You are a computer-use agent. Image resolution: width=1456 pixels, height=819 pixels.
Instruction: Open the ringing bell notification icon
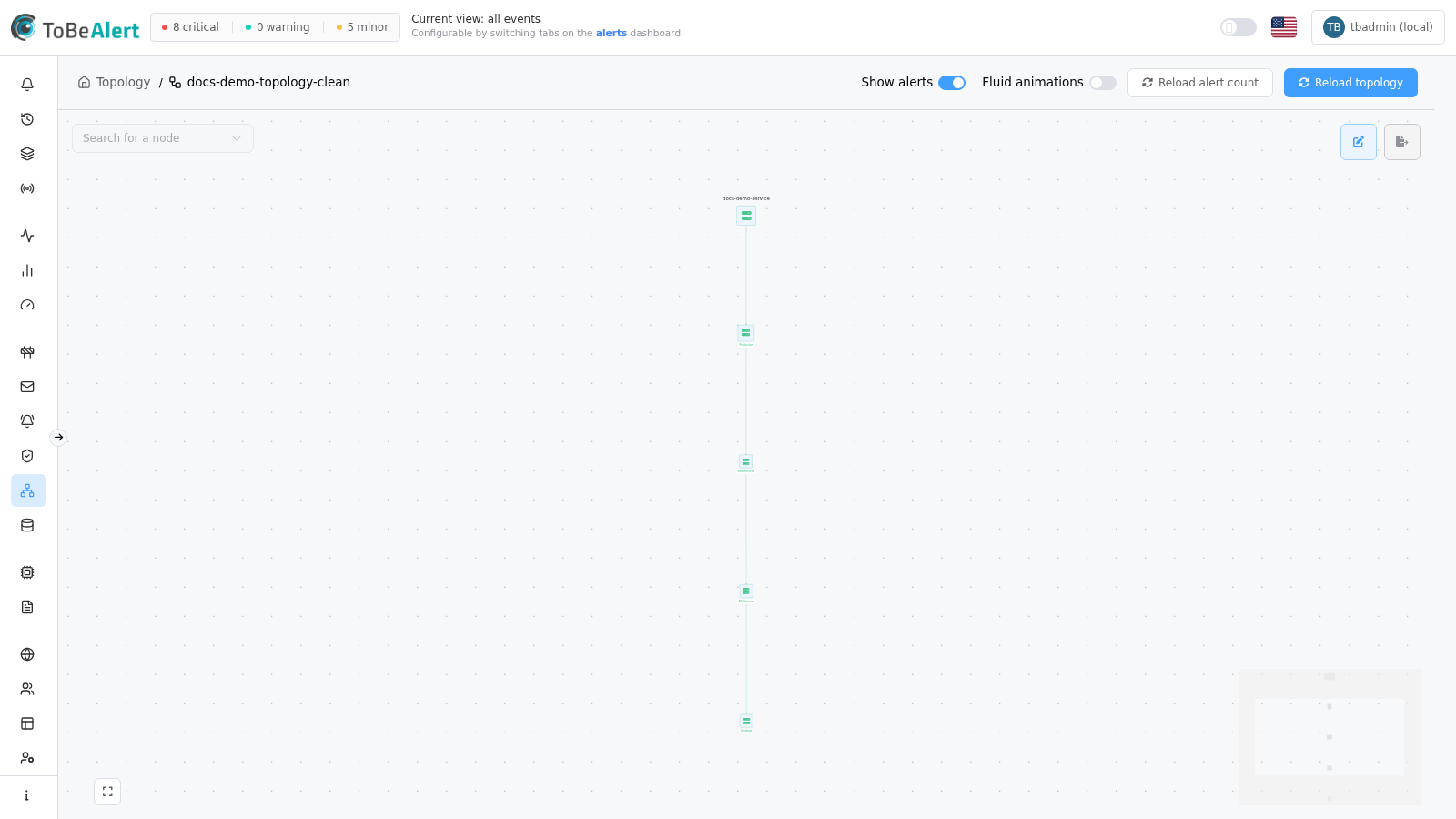pyautogui.click(x=27, y=421)
